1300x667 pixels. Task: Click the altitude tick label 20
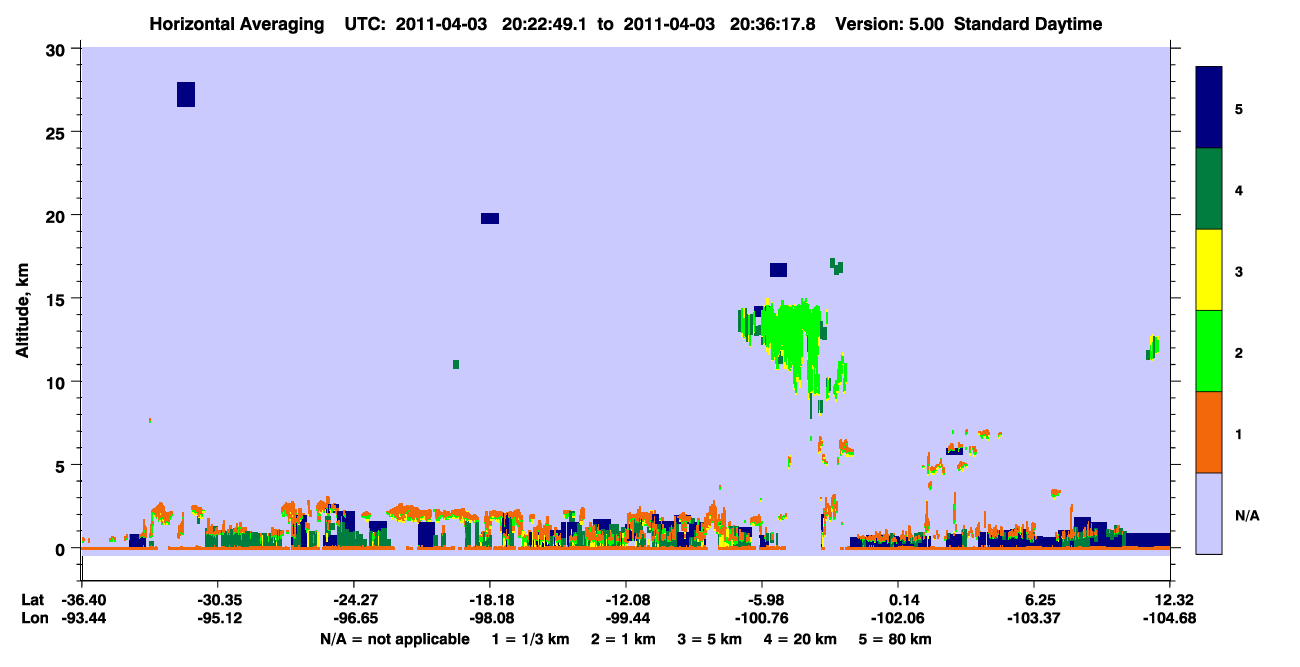click(x=58, y=215)
